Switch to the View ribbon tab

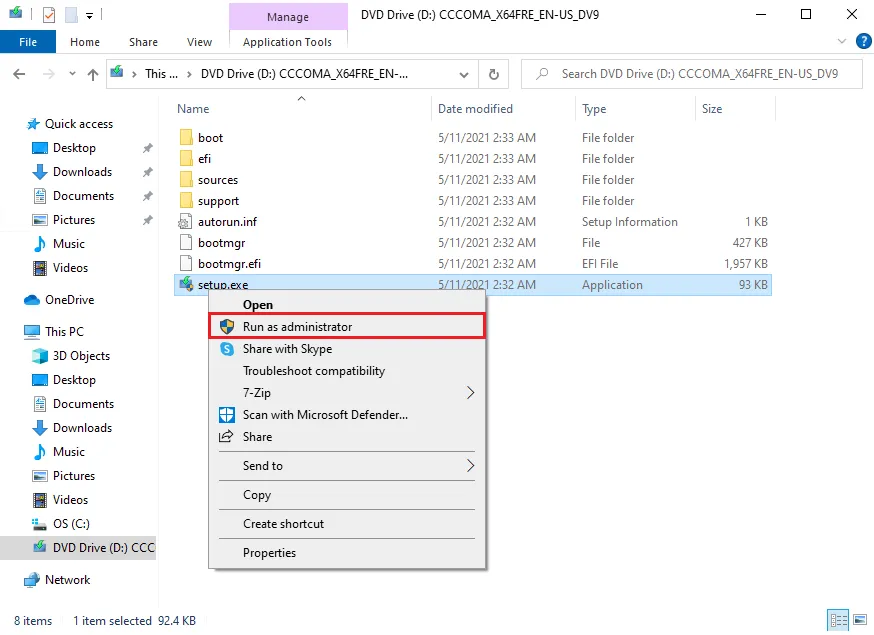pyautogui.click(x=199, y=42)
